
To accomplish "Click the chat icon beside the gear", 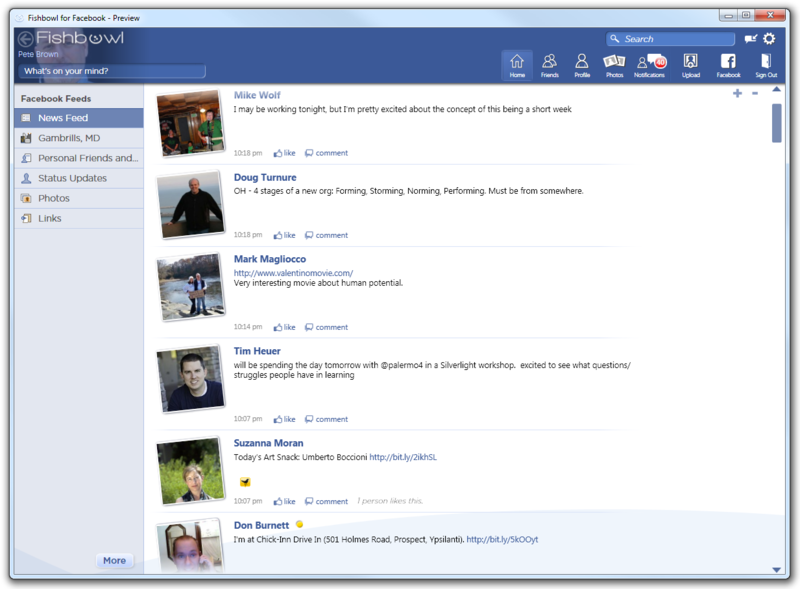I will [750, 39].
